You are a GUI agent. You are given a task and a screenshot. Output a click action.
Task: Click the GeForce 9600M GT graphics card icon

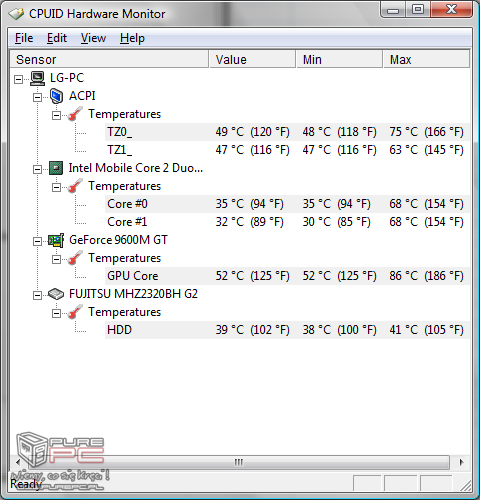[56, 240]
